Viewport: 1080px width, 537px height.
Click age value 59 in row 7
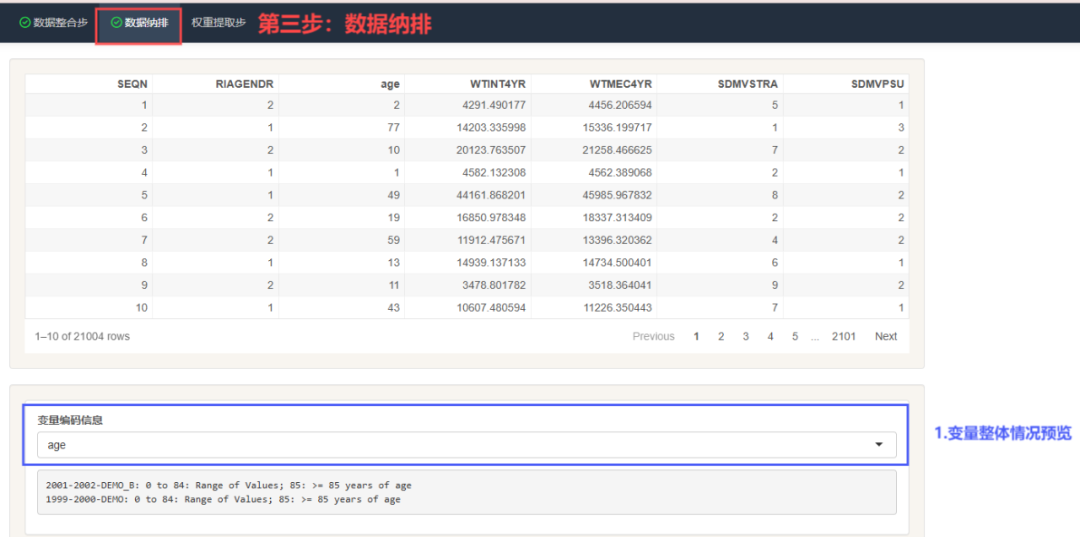[394, 240]
